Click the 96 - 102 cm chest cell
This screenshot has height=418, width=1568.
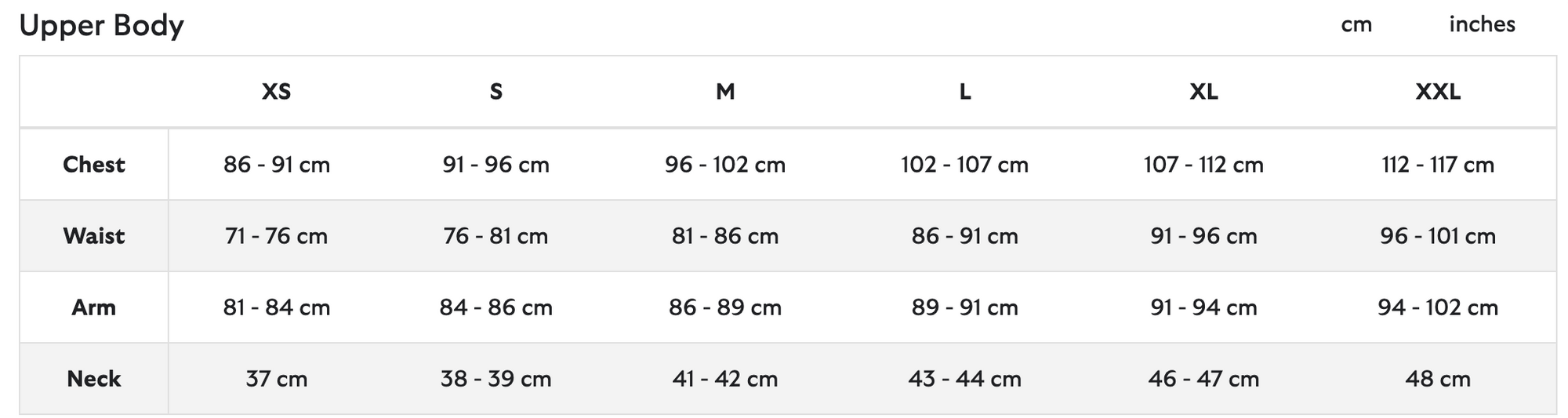click(725, 165)
